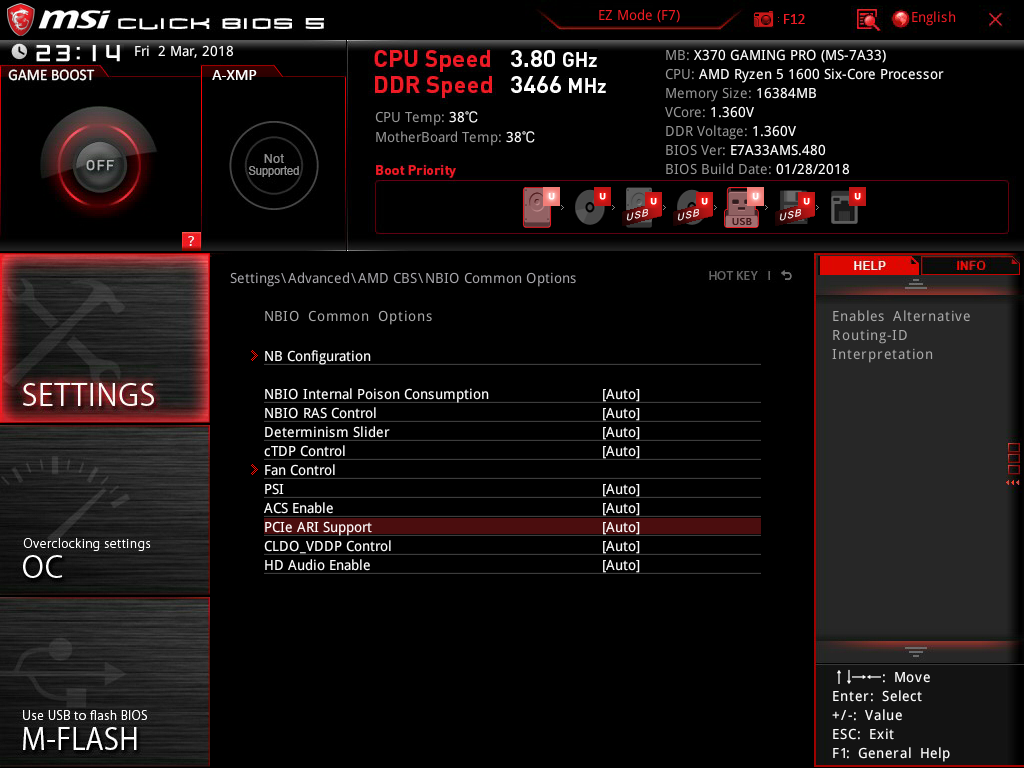Viewport: 1024px width, 768px height.
Task: Select the PSI row label
Action: pos(274,489)
